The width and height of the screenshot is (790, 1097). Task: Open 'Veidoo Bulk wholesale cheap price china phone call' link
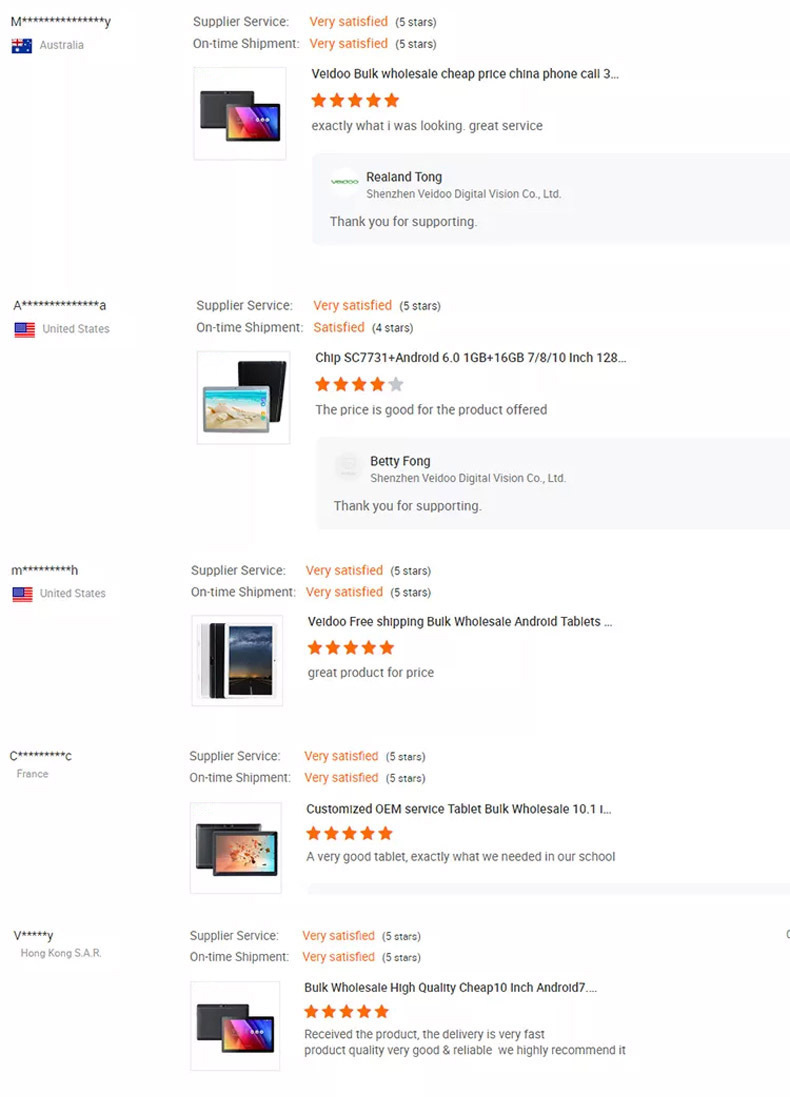tap(465, 74)
